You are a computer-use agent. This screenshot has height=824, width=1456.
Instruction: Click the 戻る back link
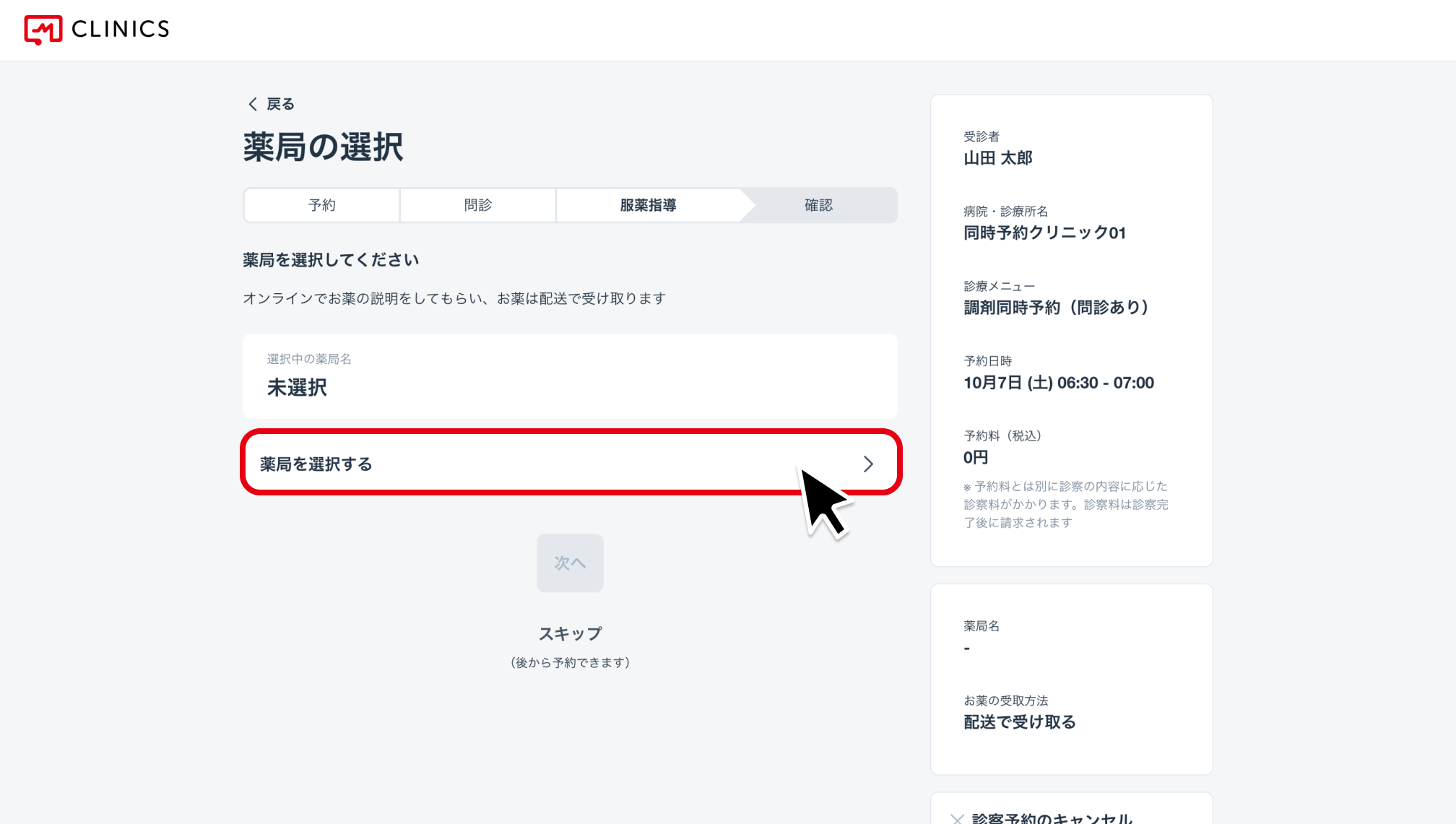(280, 104)
